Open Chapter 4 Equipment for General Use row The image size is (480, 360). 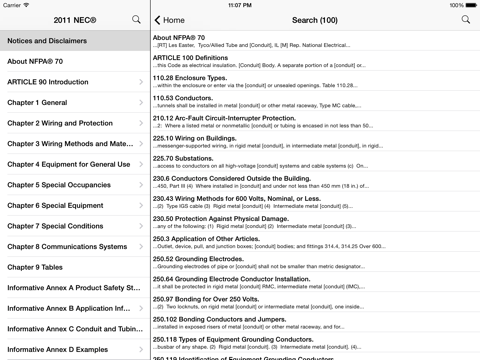[x=75, y=164]
